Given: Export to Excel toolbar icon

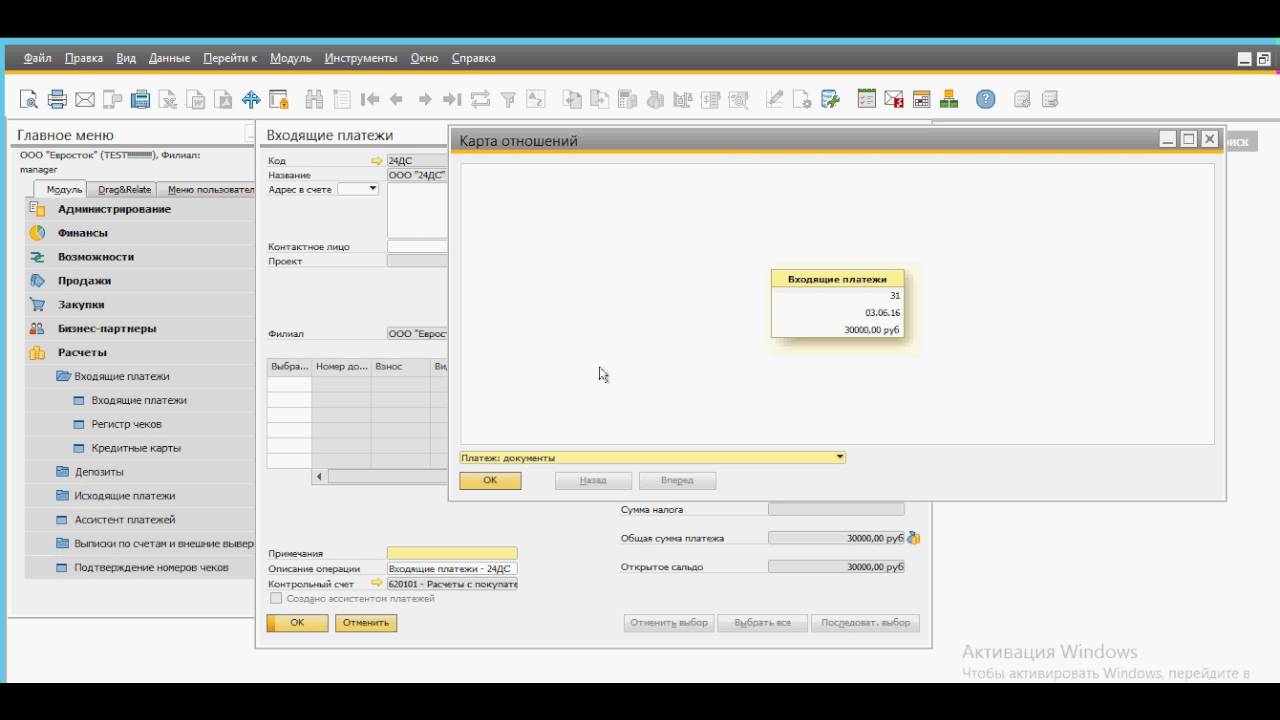Looking at the screenshot, I should [x=169, y=99].
